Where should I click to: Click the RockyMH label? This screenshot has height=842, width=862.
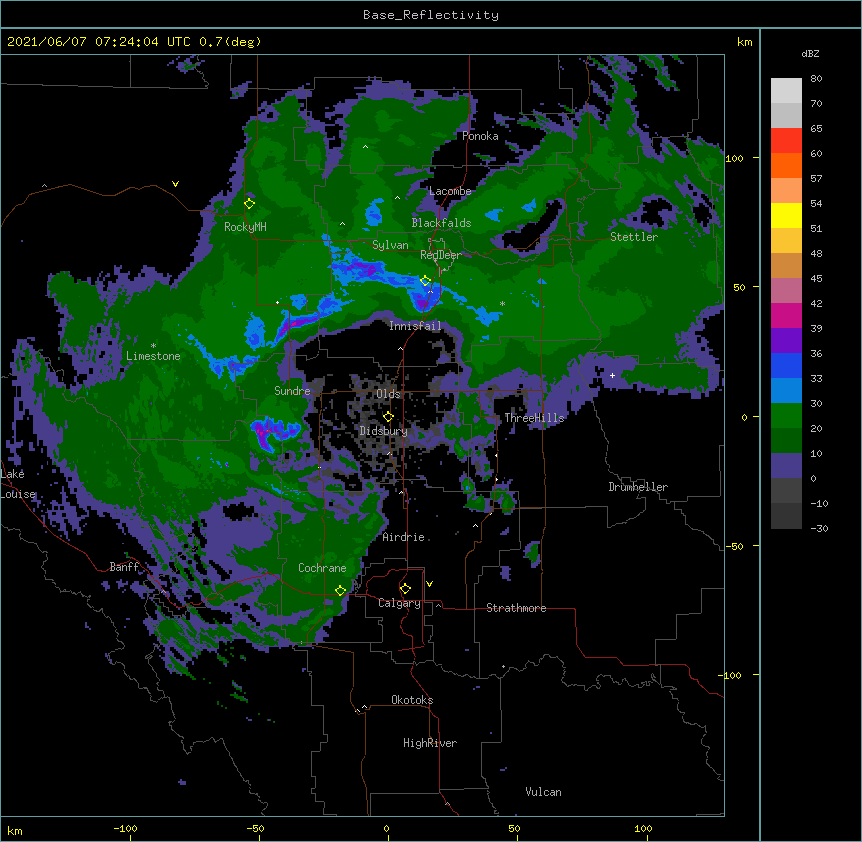pos(245,227)
